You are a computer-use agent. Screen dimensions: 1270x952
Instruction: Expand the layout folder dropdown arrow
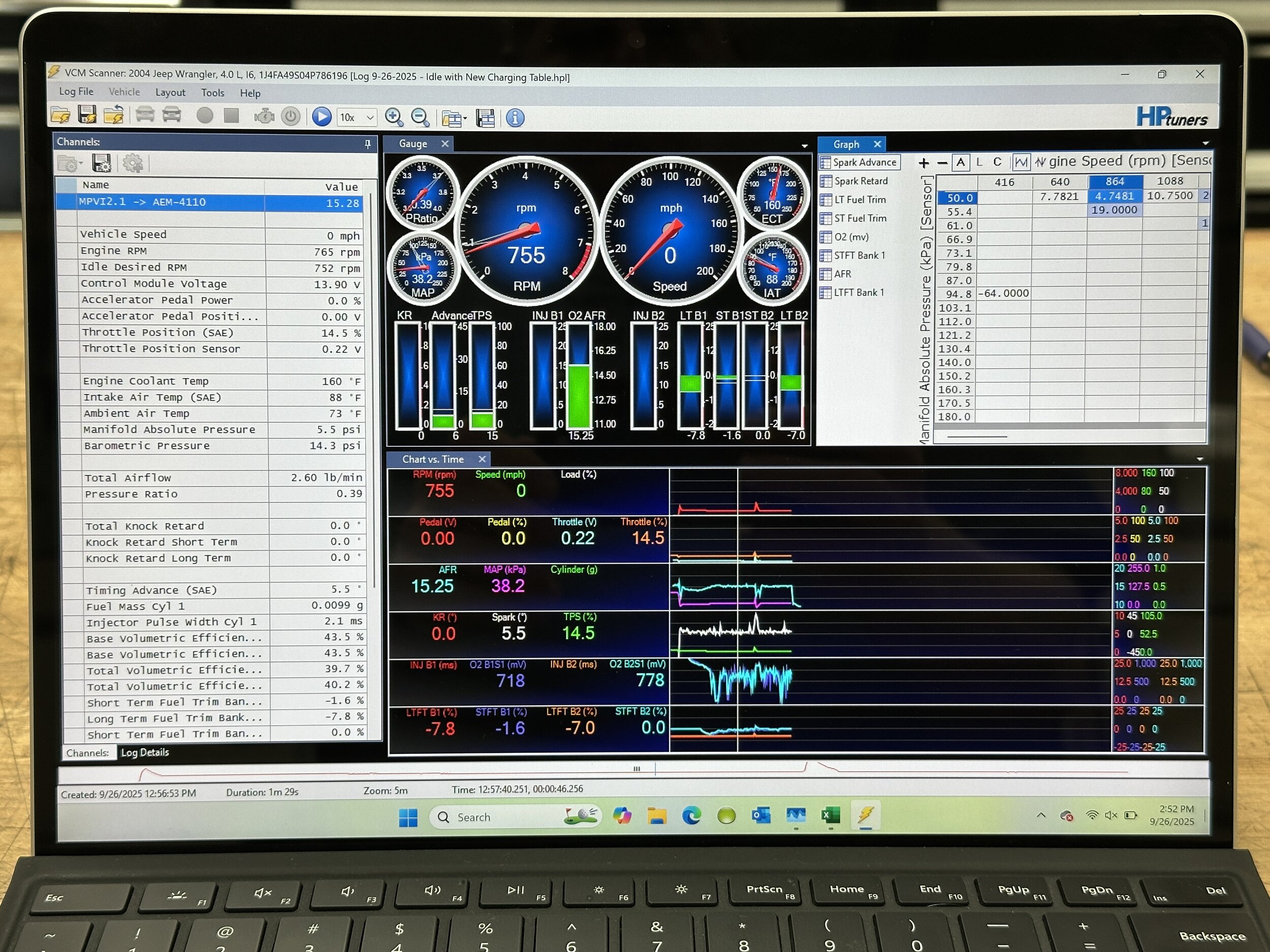464,119
